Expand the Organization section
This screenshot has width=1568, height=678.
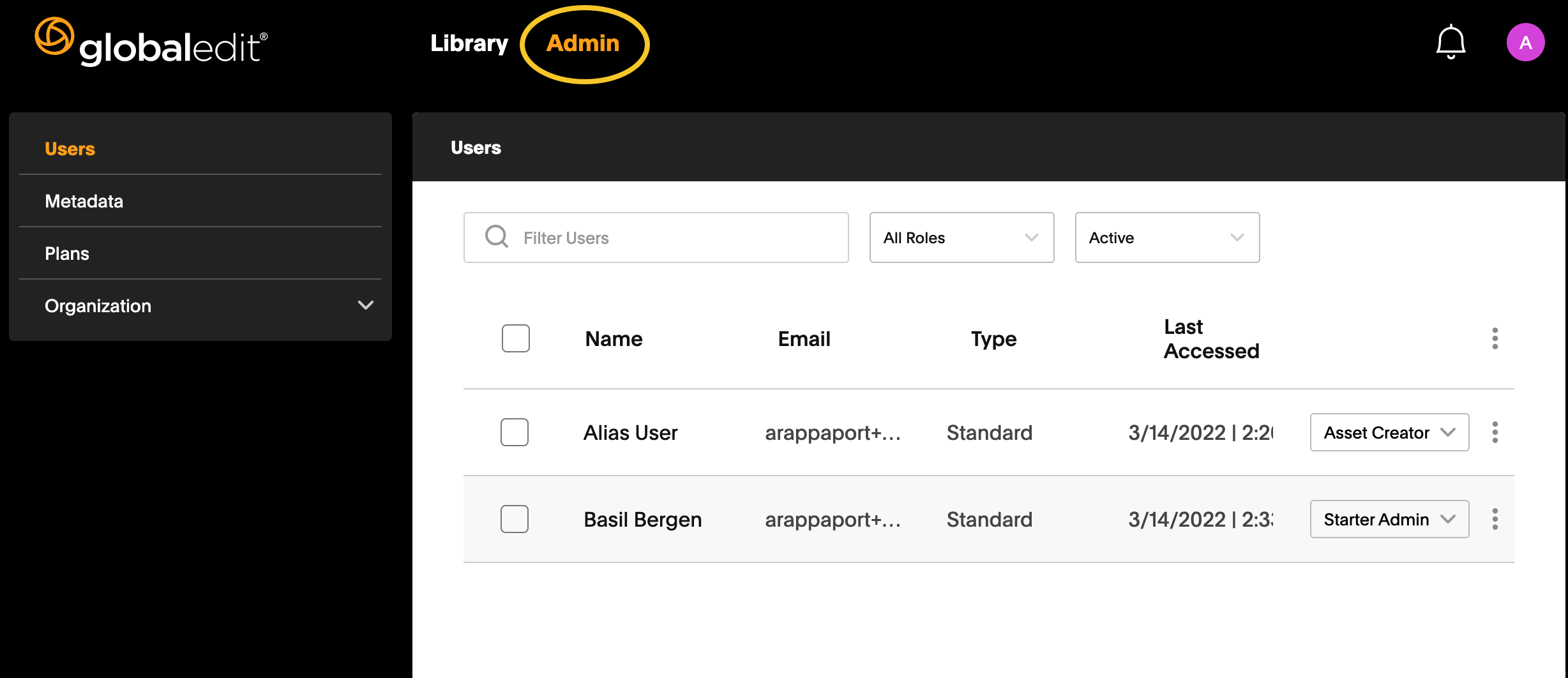[200, 306]
